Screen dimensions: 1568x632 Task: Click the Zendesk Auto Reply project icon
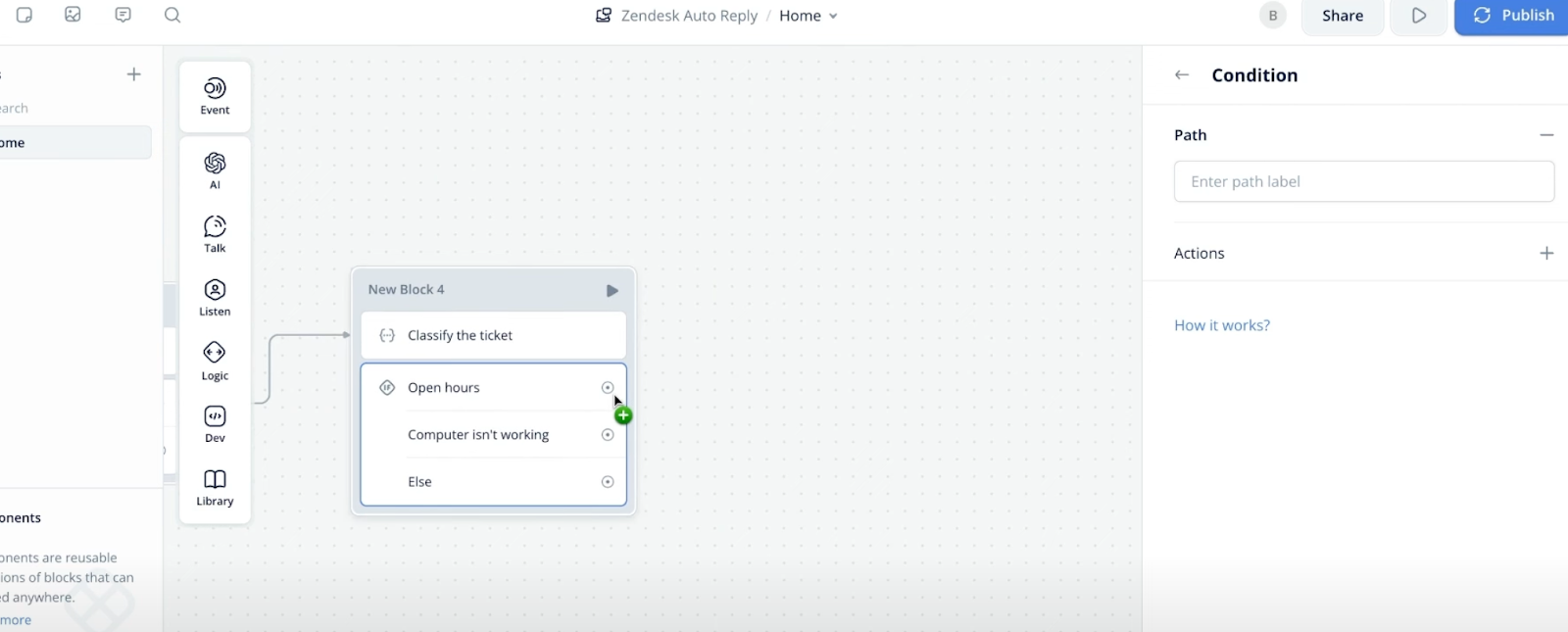click(604, 16)
